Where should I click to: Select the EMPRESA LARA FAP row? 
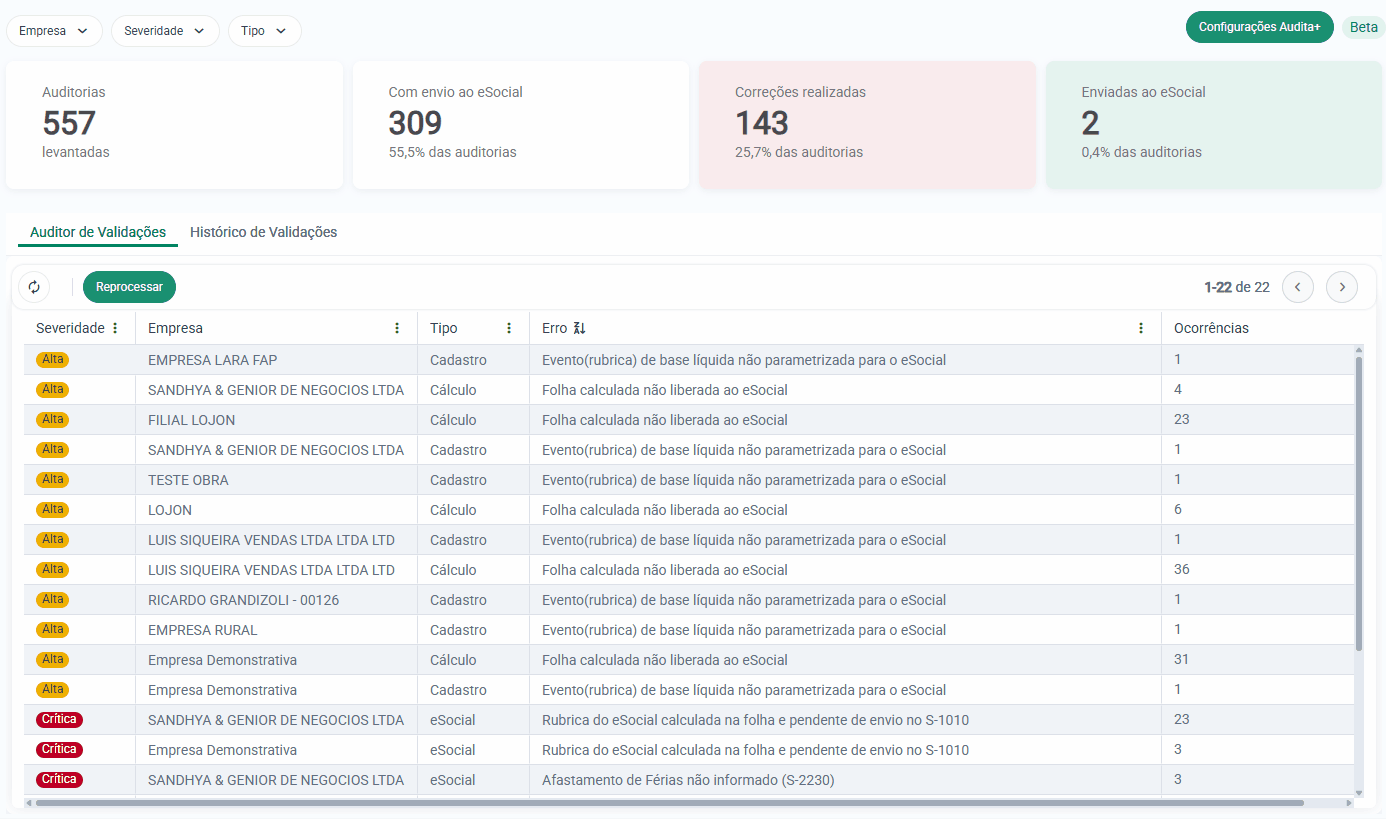click(x=689, y=360)
